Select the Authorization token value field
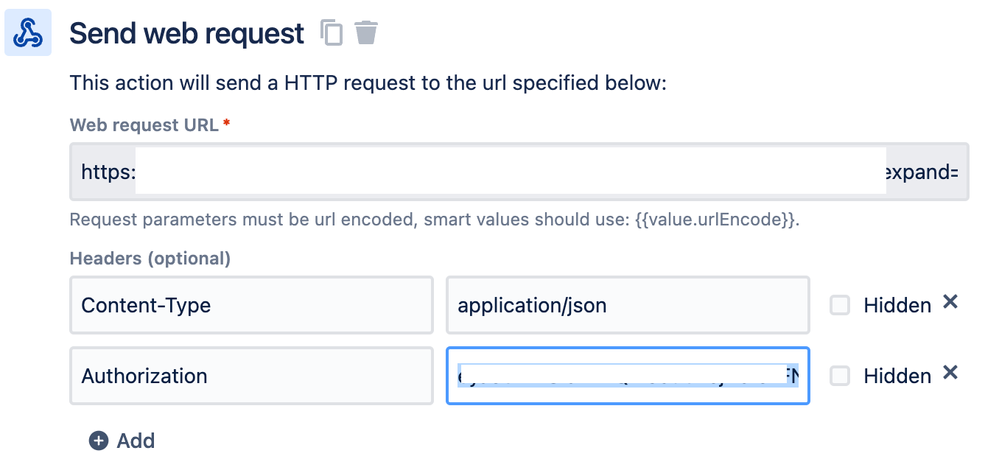 coord(628,375)
